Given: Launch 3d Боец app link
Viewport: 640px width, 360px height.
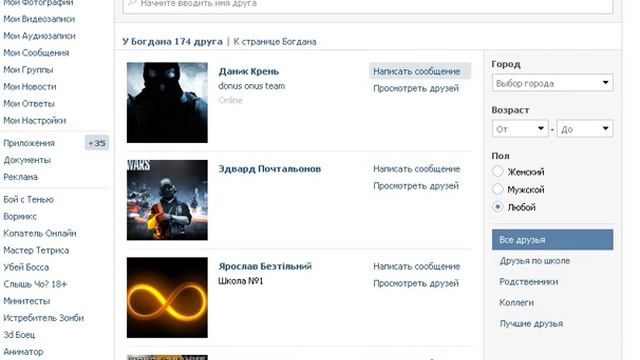Looking at the screenshot, I should coord(19,335).
